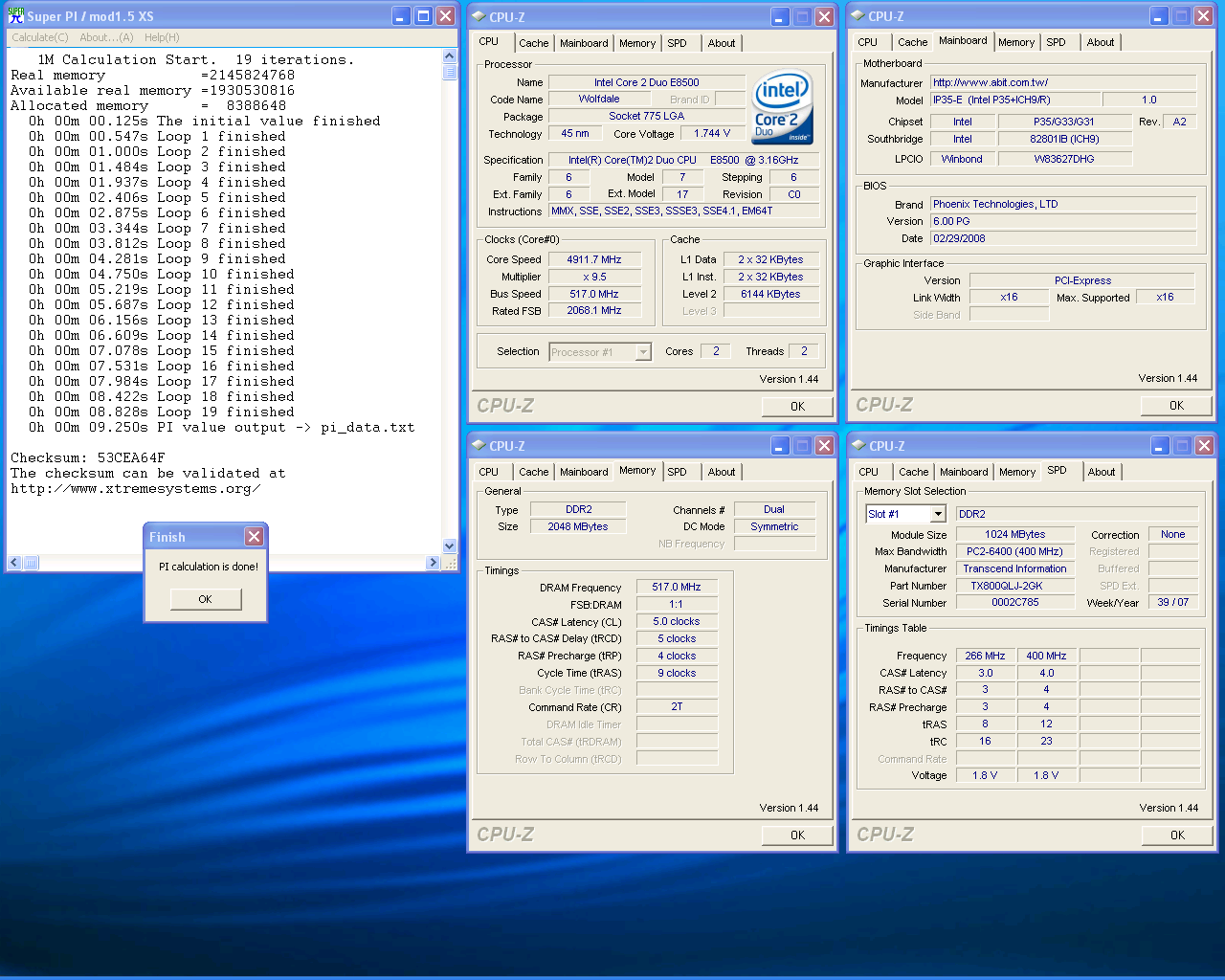
Task: Select Cache tab in CPU-Z Mainboard-tab window
Action: pyautogui.click(x=913, y=42)
